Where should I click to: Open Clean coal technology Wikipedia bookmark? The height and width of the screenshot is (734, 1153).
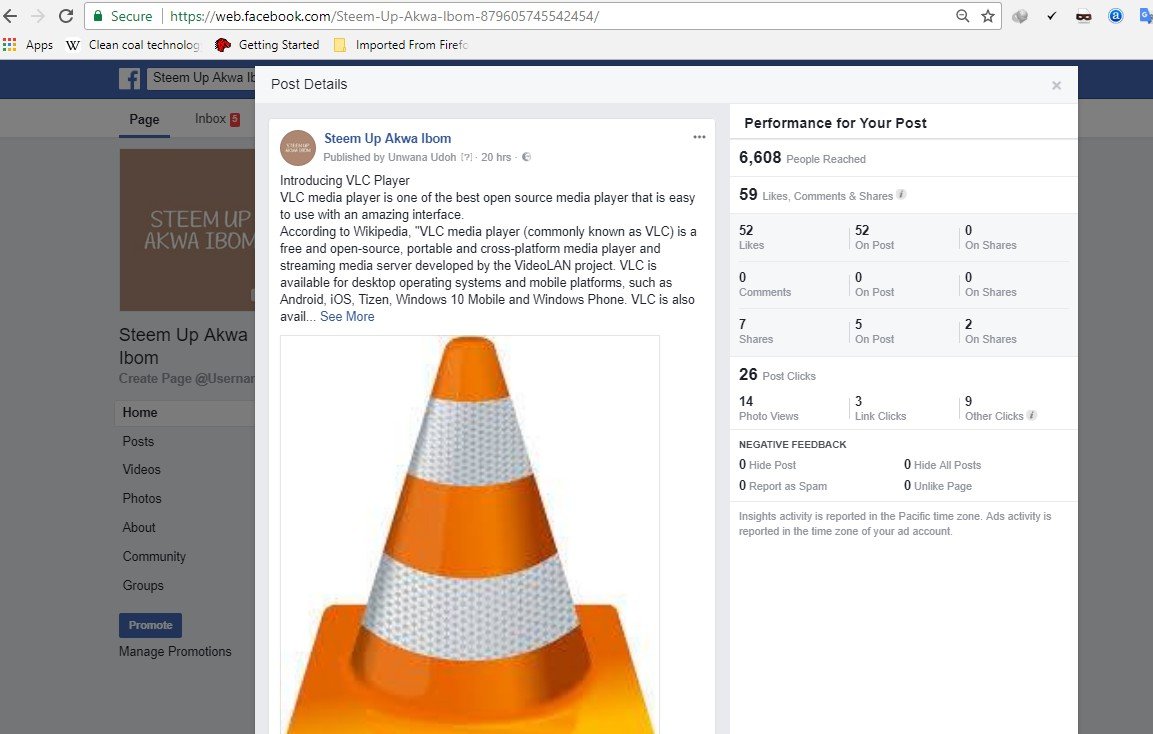[x=133, y=45]
